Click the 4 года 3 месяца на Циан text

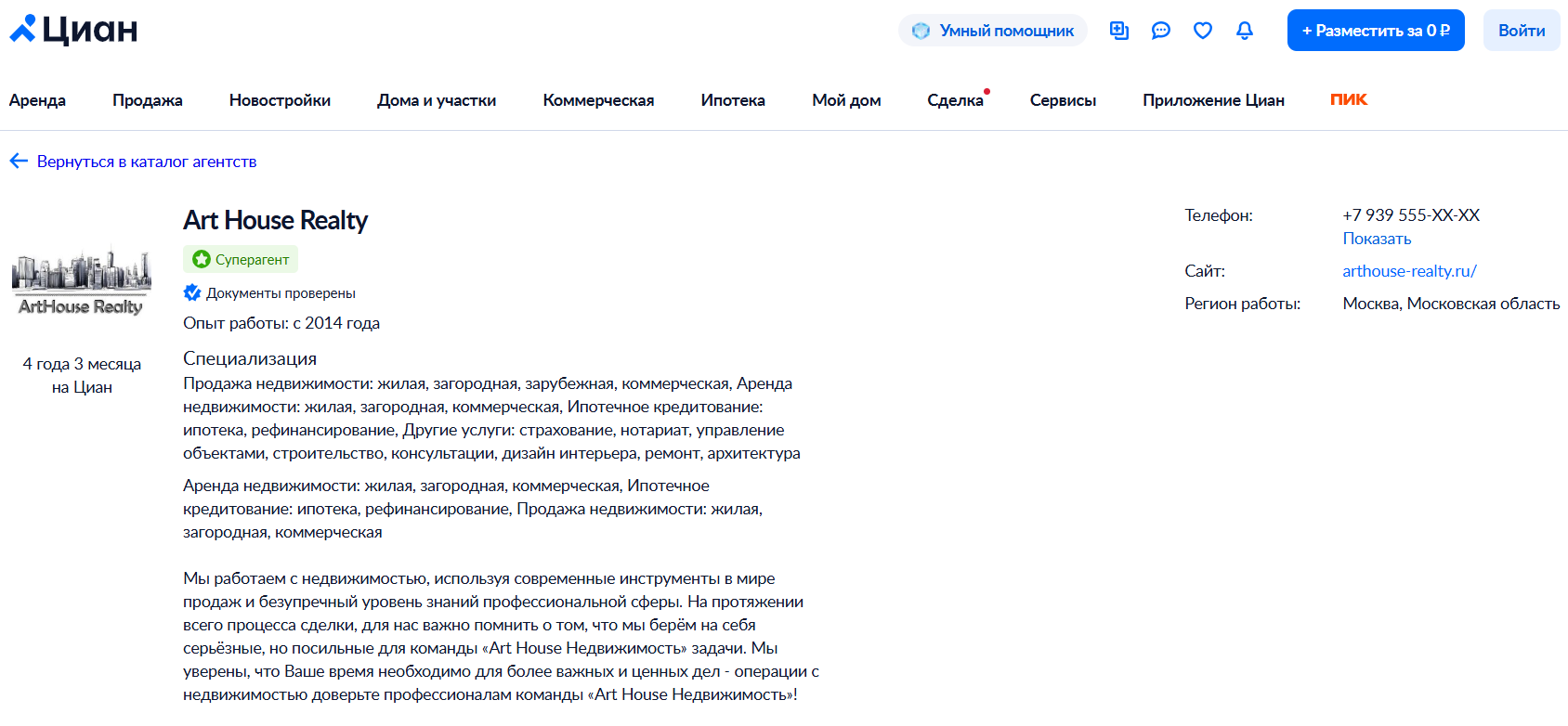[x=82, y=375]
